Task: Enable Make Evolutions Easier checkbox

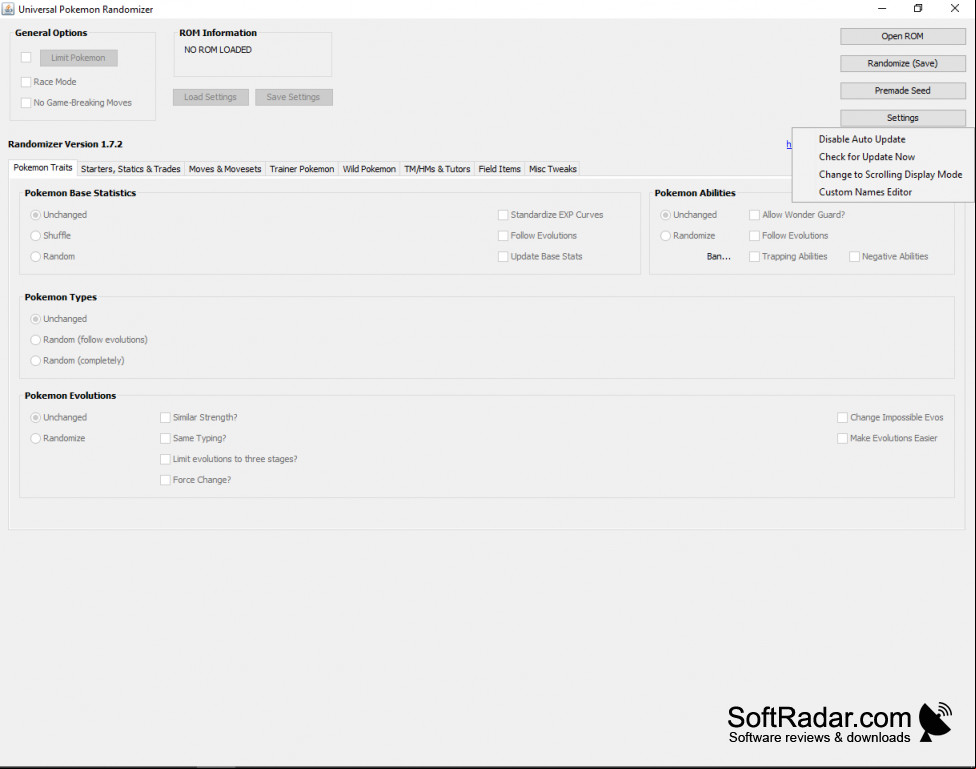Action: coord(842,438)
